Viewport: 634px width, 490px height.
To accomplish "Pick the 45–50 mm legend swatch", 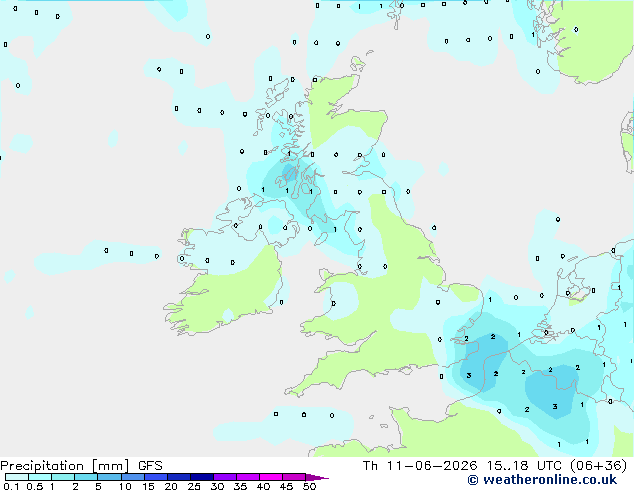I will 294,477.
